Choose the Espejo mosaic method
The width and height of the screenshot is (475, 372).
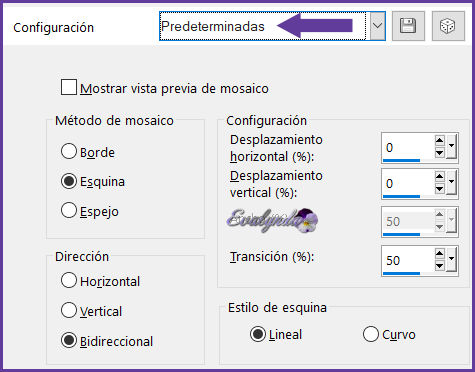[69, 210]
